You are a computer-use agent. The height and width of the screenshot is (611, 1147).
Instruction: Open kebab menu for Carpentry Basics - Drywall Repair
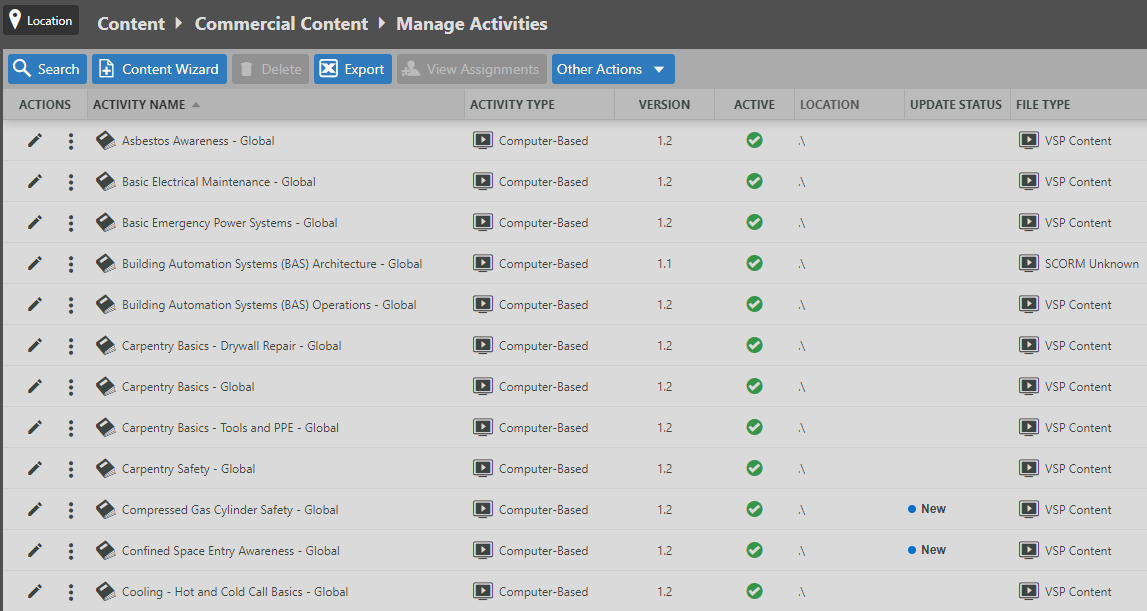point(71,345)
